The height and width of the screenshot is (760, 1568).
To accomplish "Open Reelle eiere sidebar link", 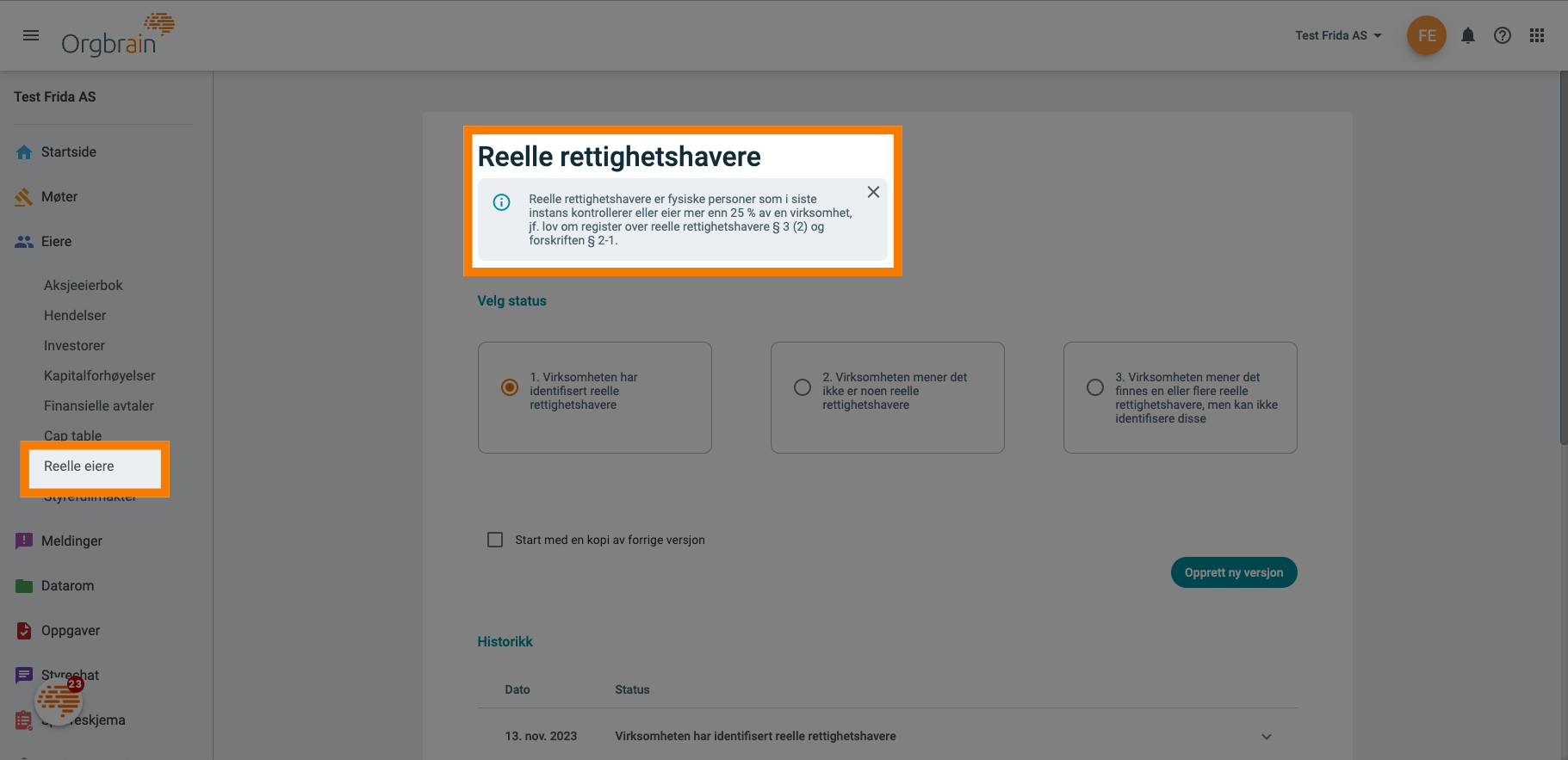I will [79, 467].
